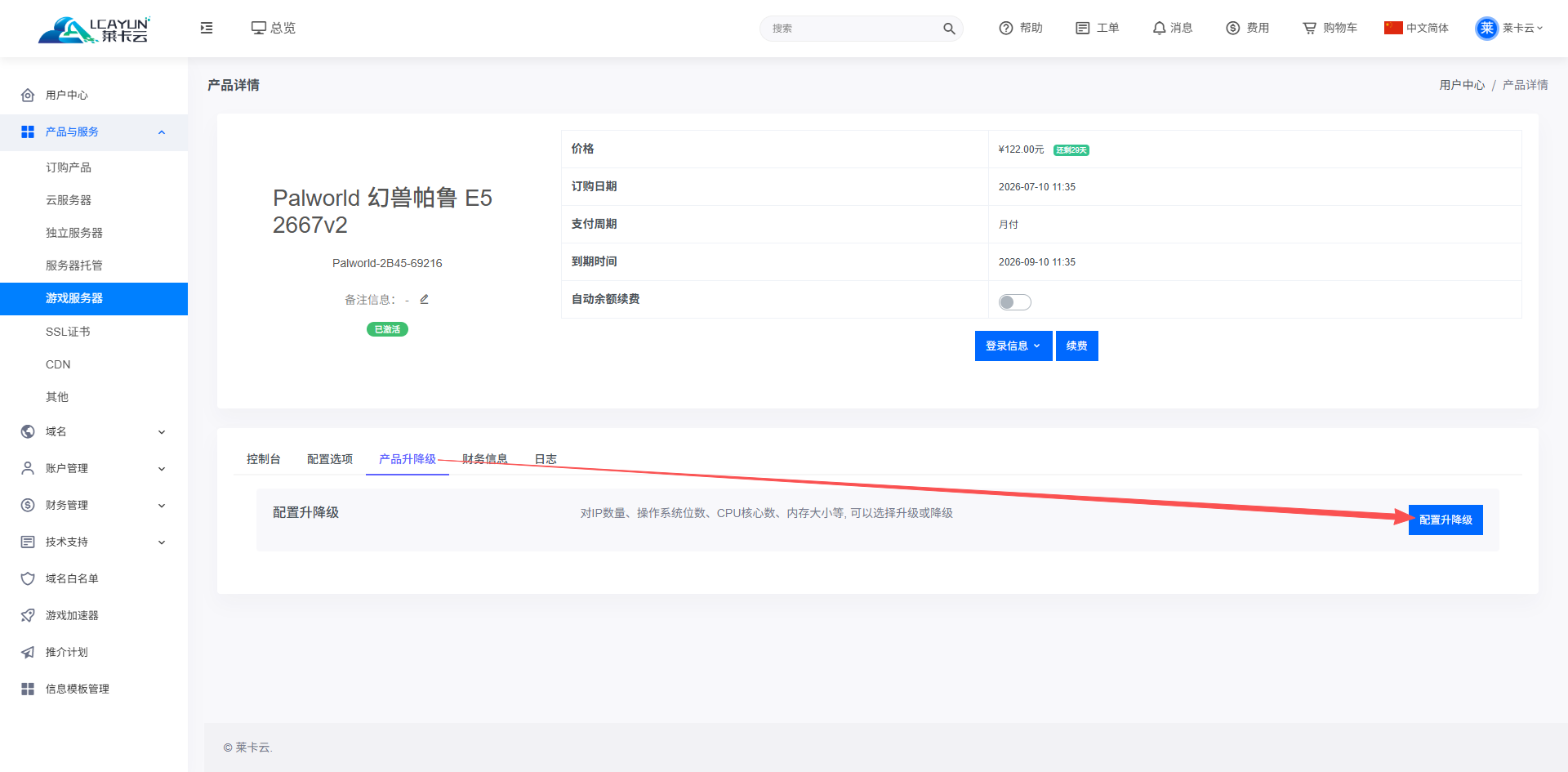This screenshot has width=1568, height=772.
Task: Click the 产品与服务 grid icon
Action: [x=28, y=132]
